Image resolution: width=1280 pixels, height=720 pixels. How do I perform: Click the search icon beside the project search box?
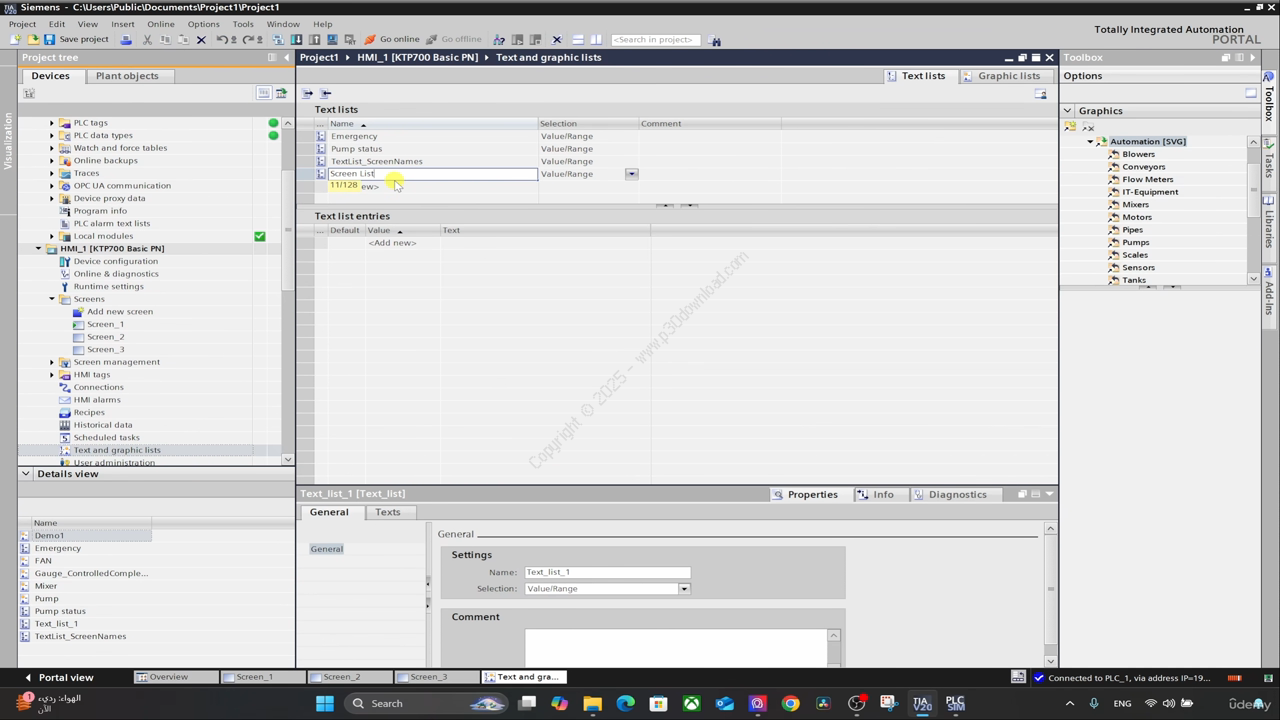click(714, 41)
